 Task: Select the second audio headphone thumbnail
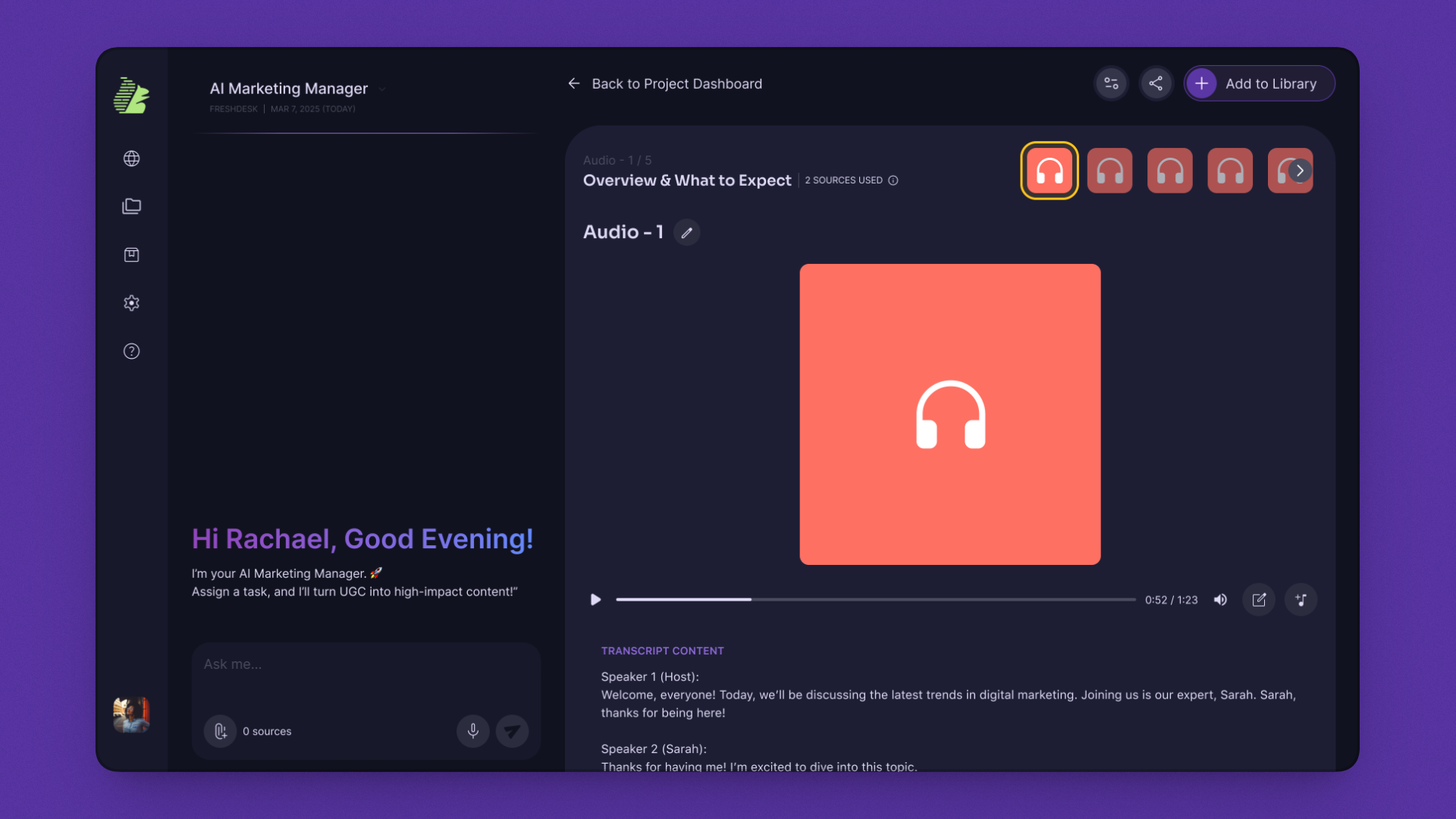tap(1109, 171)
